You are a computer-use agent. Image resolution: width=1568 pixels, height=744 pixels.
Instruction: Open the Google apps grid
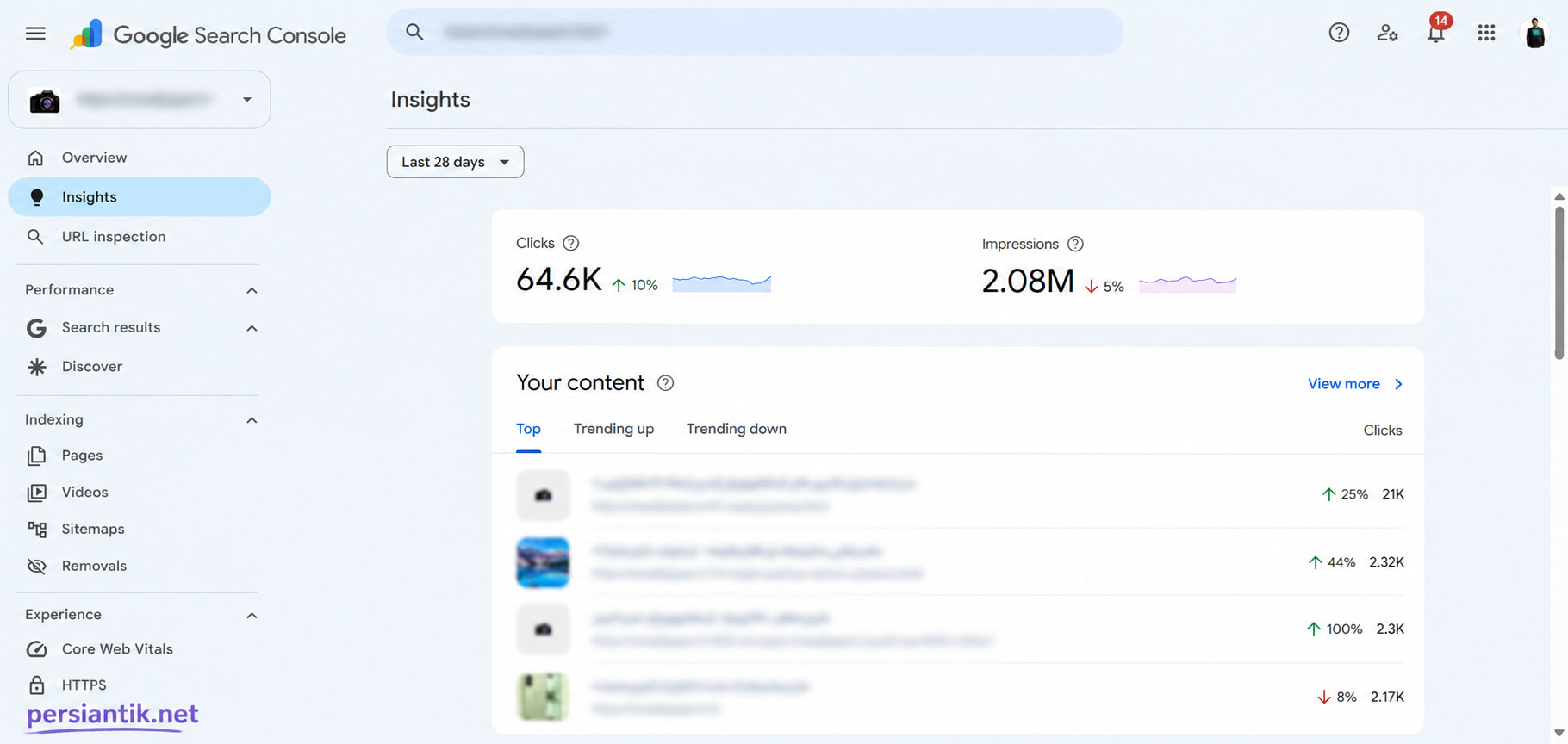(x=1486, y=33)
